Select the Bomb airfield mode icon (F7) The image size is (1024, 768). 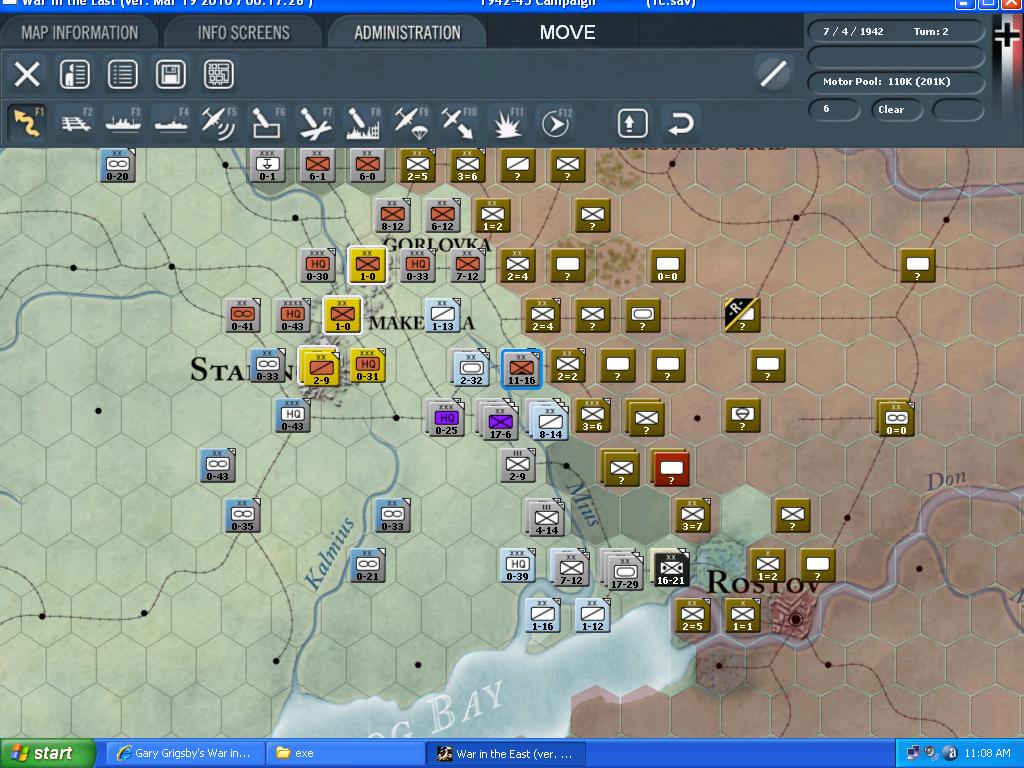coord(315,123)
